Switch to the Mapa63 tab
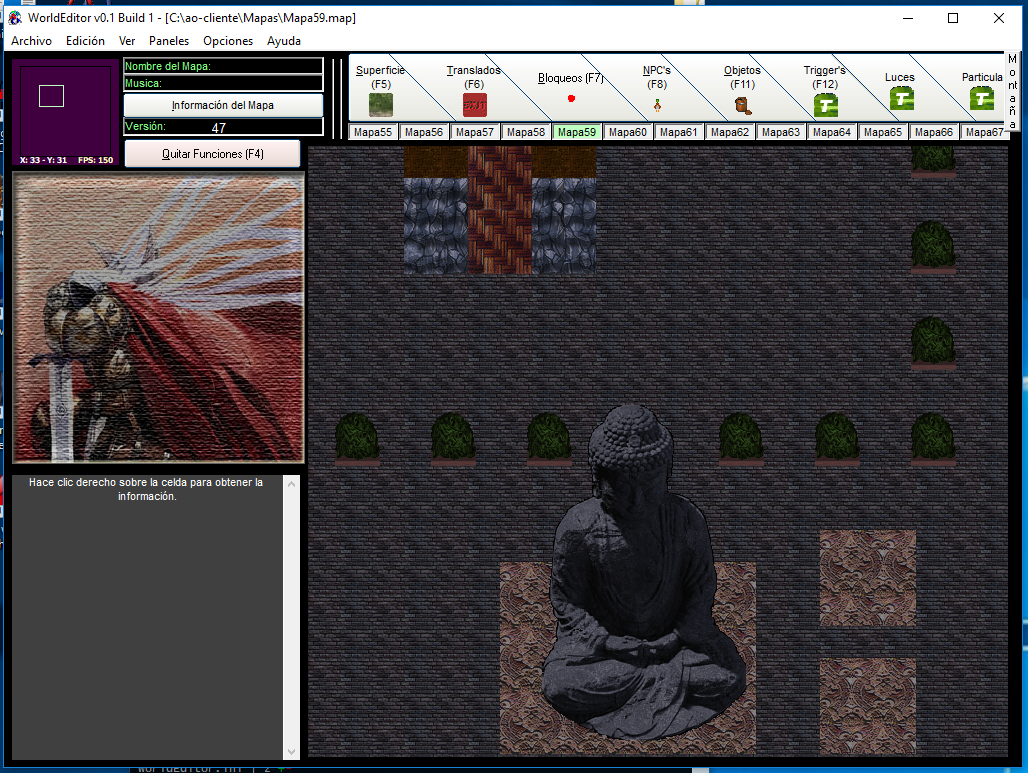Viewport: 1028px width, 773px height. [781, 132]
